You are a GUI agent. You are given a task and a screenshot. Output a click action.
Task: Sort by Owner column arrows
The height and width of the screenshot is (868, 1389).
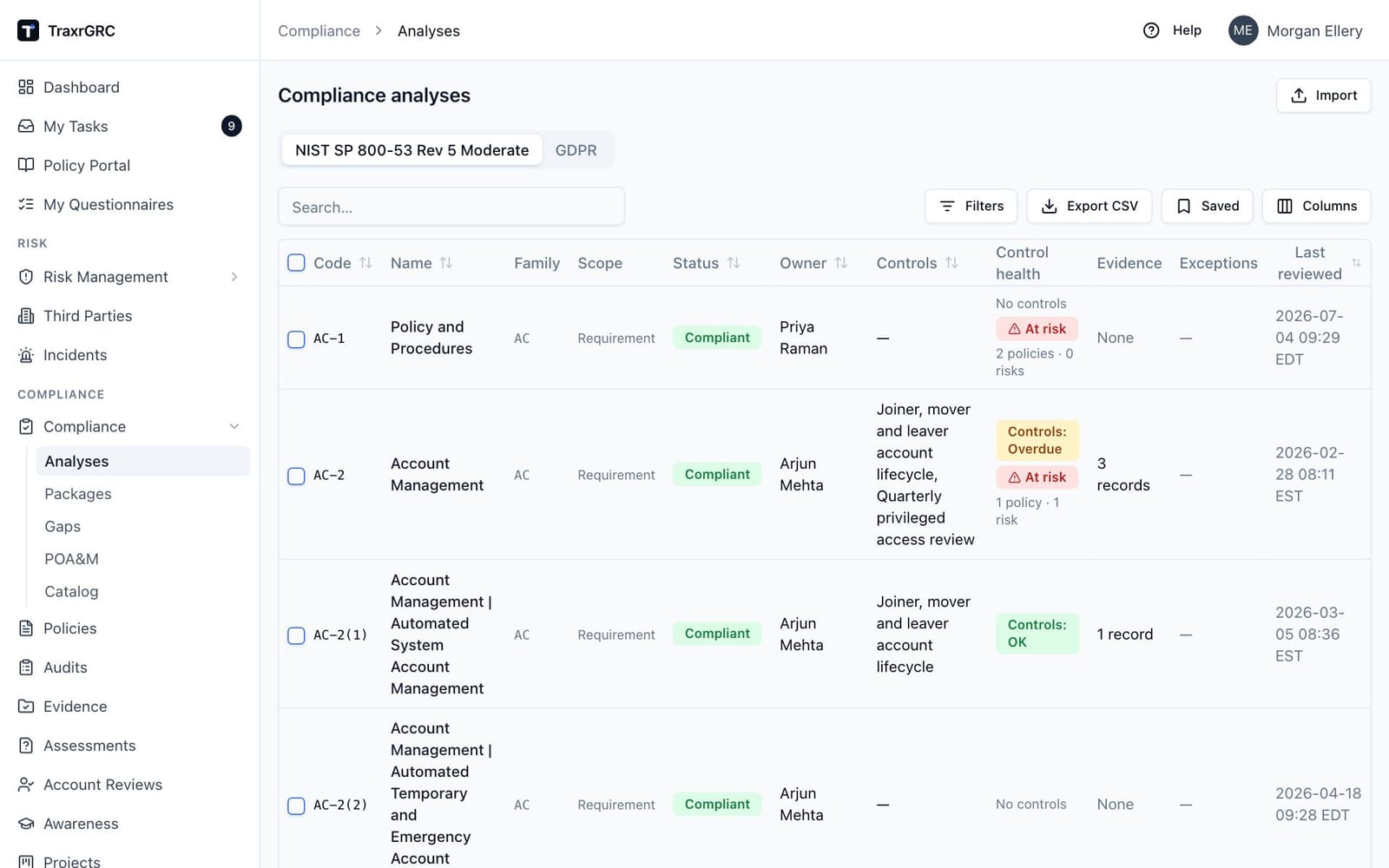tap(841, 263)
